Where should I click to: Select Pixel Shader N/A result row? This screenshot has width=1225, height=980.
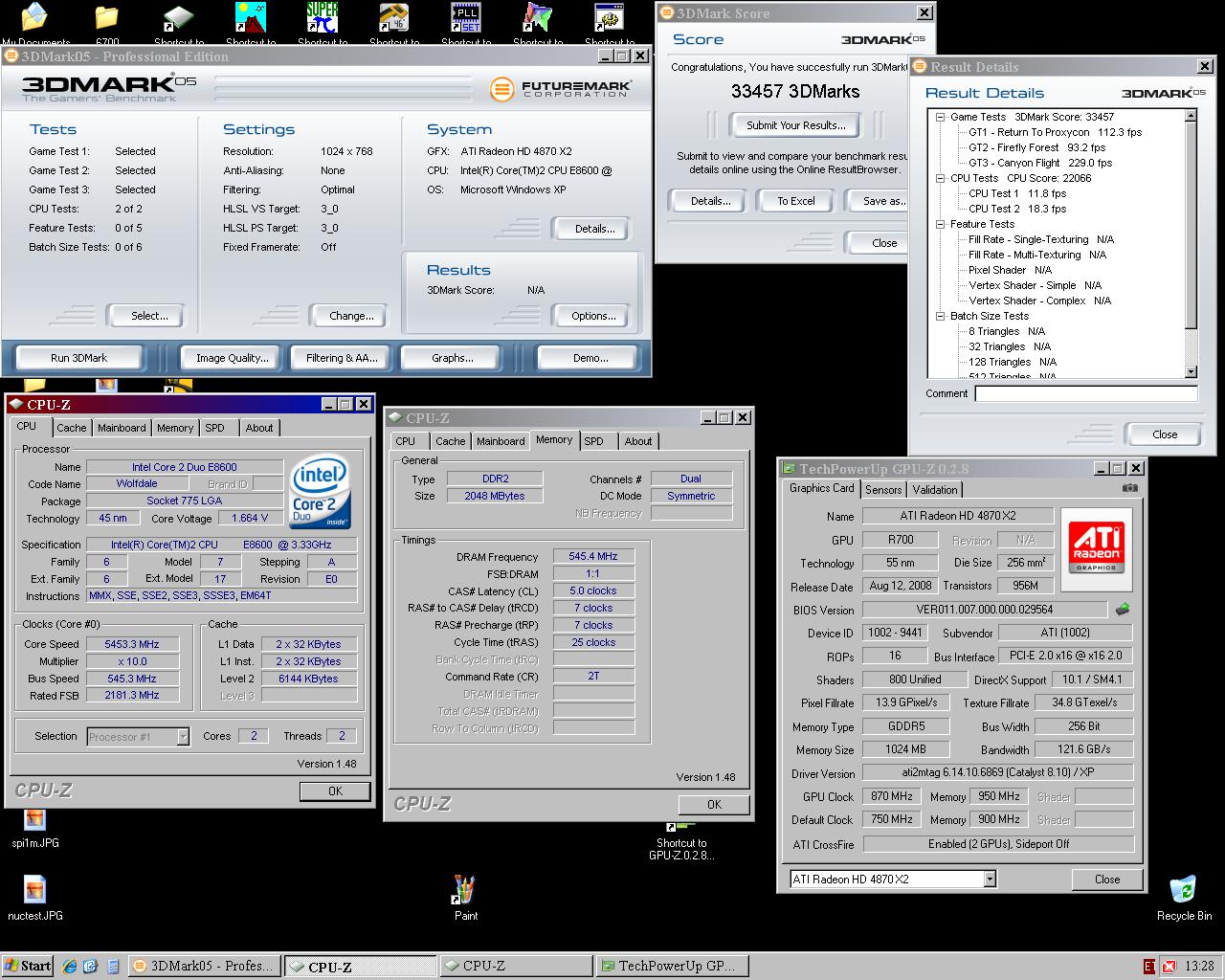pos(1010,270)
